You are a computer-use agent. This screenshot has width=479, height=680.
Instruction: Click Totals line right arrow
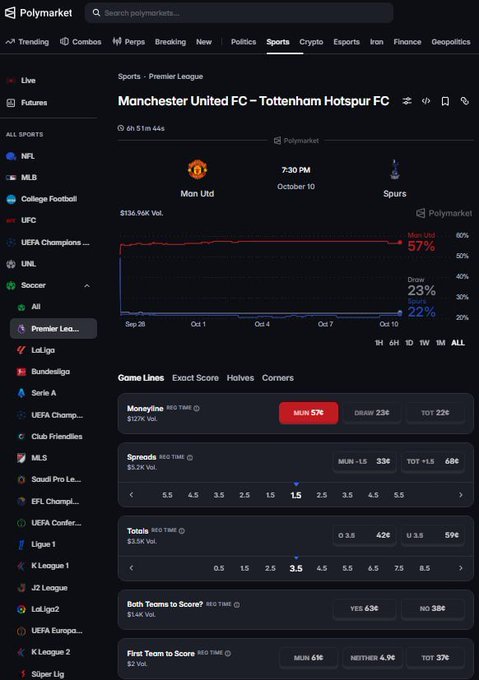[461, 568]
